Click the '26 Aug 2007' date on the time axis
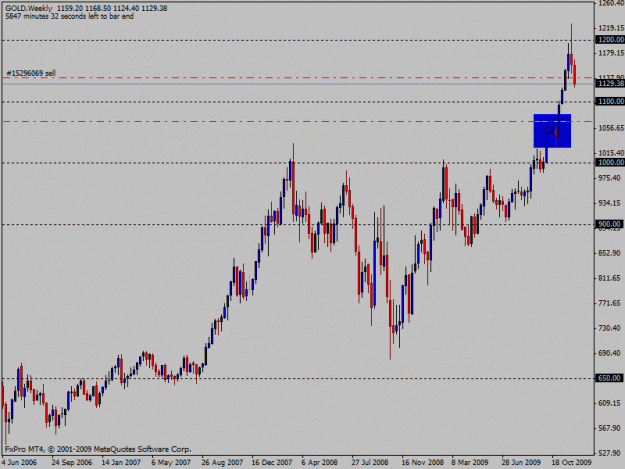Screen dimensions: 625x469 [x=222, y=463]
